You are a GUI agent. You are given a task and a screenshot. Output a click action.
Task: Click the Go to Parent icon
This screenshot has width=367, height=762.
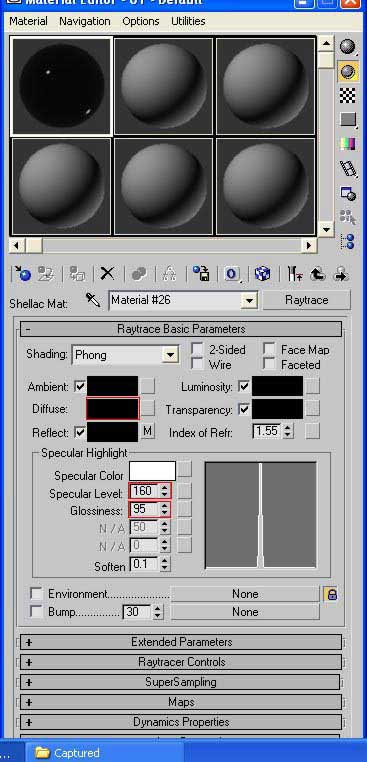(x=317, y=274)
